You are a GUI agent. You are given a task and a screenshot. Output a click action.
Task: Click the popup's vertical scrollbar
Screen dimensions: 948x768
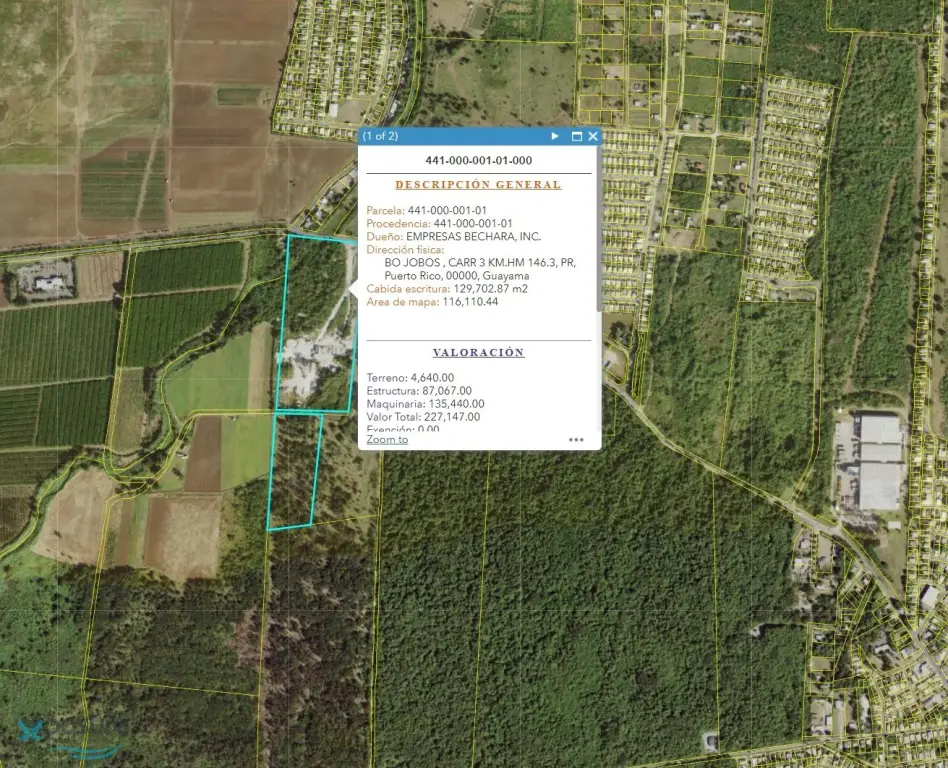[x=598, y=230]
